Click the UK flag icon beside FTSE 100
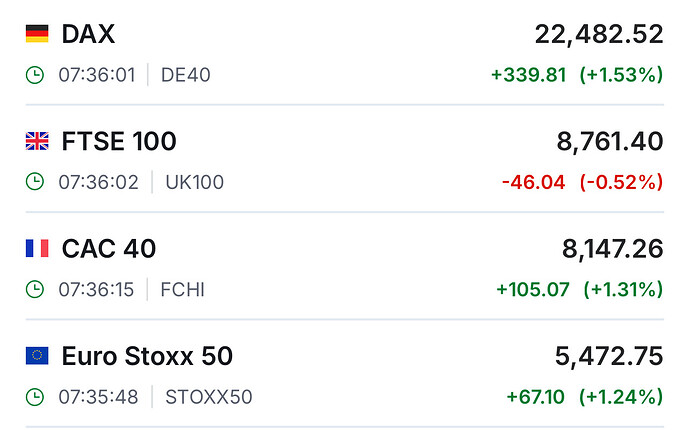Image resolution: width=690 pixels, height=430 pixels. [x=37, y=142]
